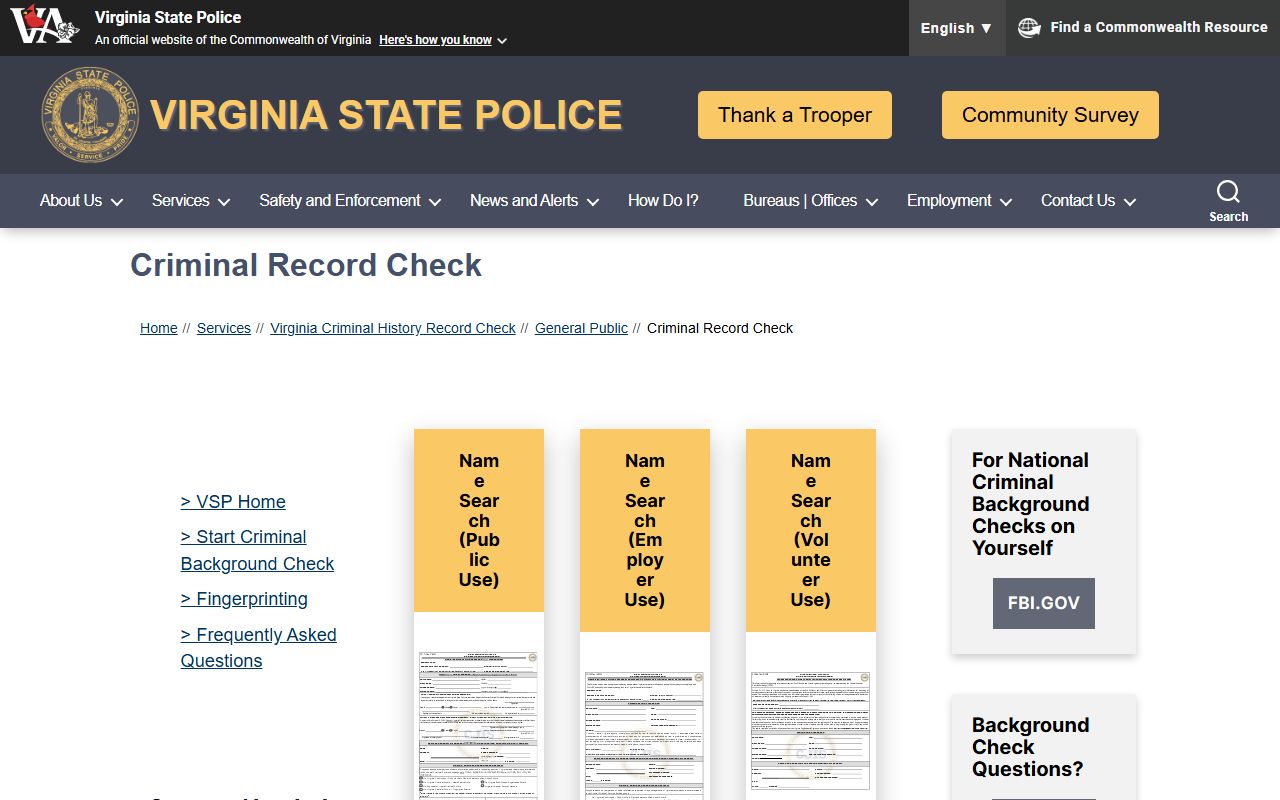Expand the Employment menu chevron

tap(1006, 202)
